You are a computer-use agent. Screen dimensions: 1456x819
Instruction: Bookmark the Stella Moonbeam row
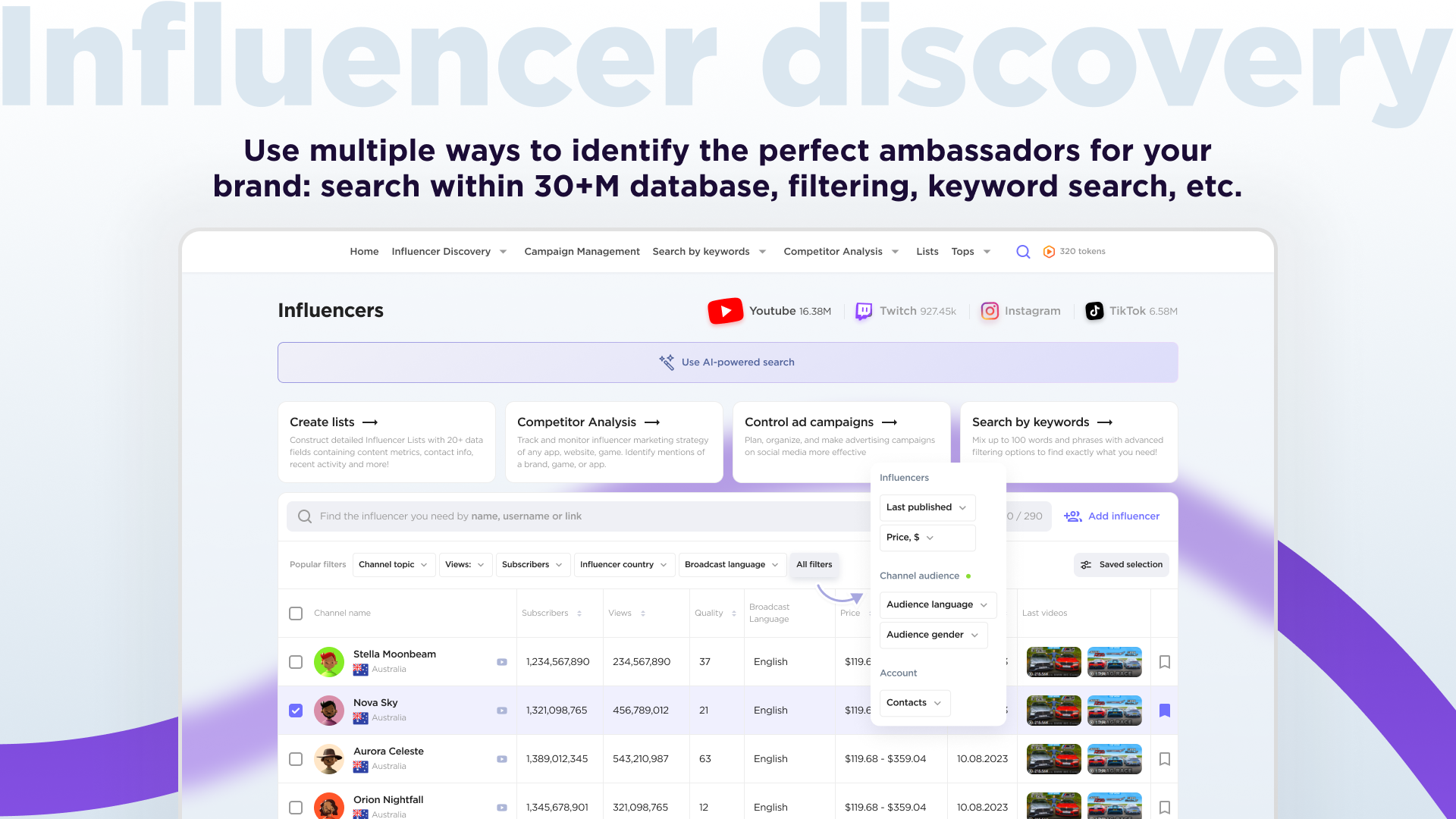point(1165,662)
